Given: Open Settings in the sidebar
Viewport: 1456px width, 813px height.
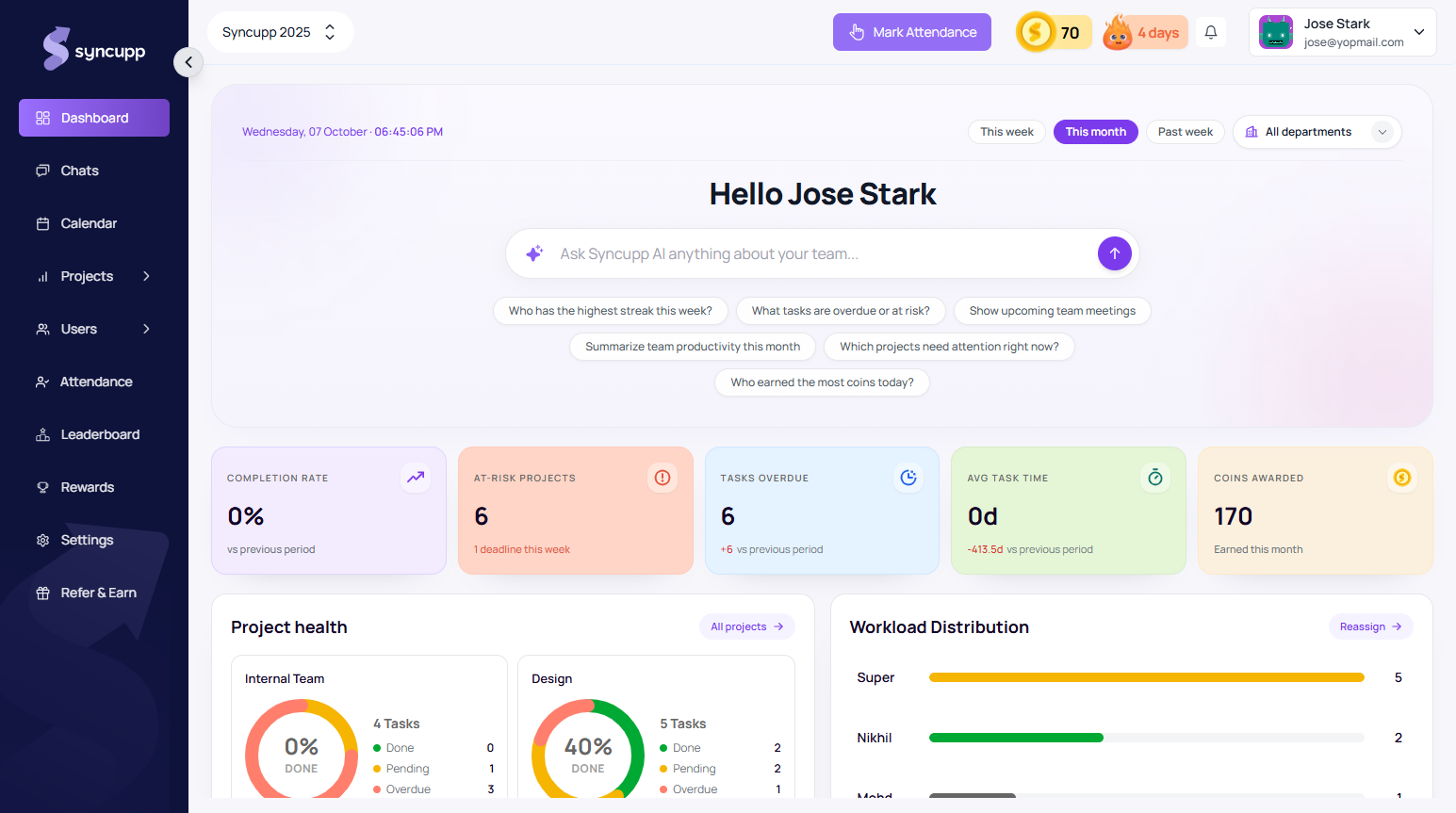Looking at the screenshot, I should (x=94, y=540).
